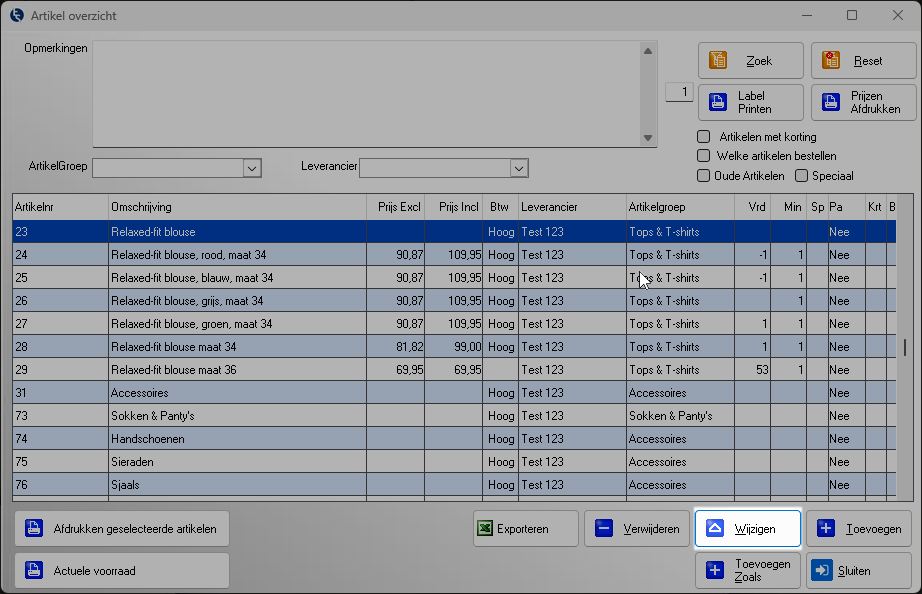Click the Btw column header
922x594 pixels.
click(x=500, y=207)
